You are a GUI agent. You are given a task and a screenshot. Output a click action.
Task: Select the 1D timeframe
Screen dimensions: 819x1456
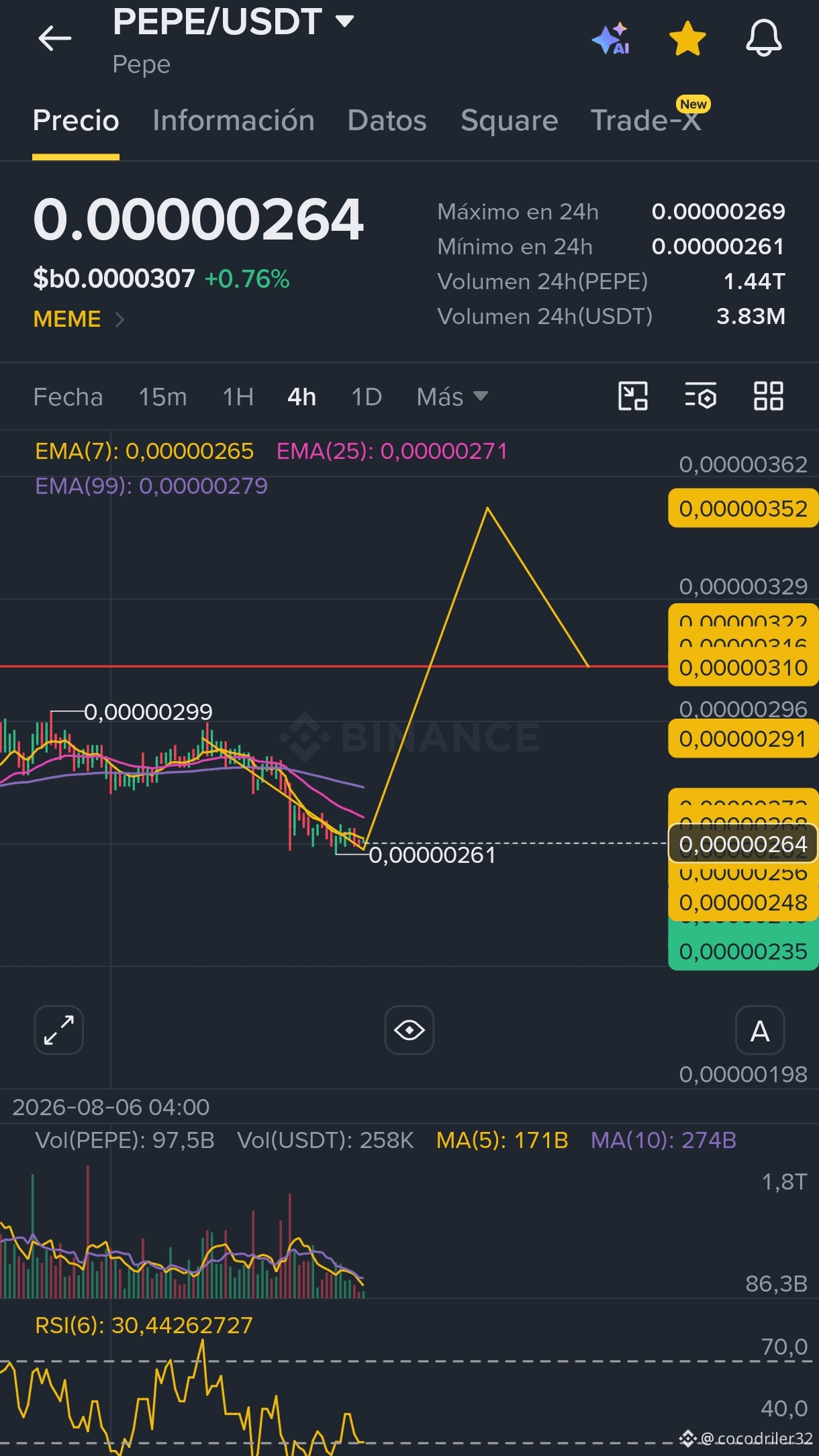coord(367,397)
